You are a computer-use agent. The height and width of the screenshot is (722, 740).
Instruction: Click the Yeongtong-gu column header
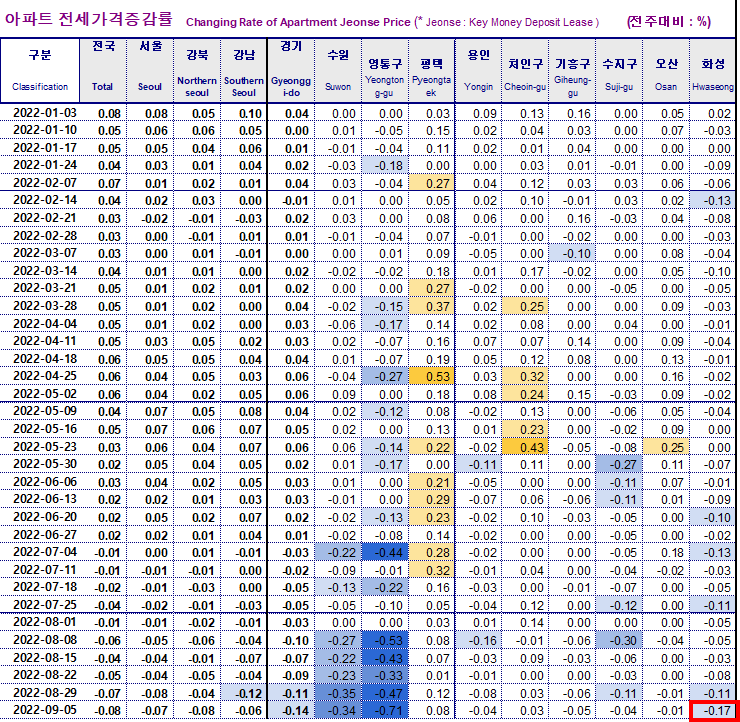pyautogui.click(x=385, y=70)
